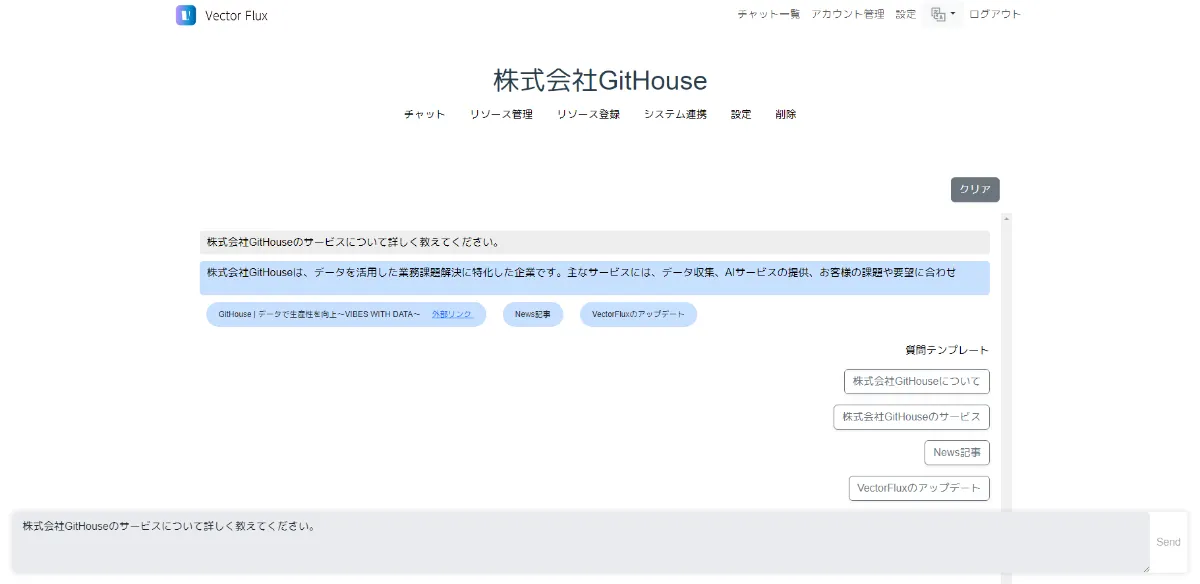Open the language translation dropdown
1200x584 pixels.
tap(943, 14)
